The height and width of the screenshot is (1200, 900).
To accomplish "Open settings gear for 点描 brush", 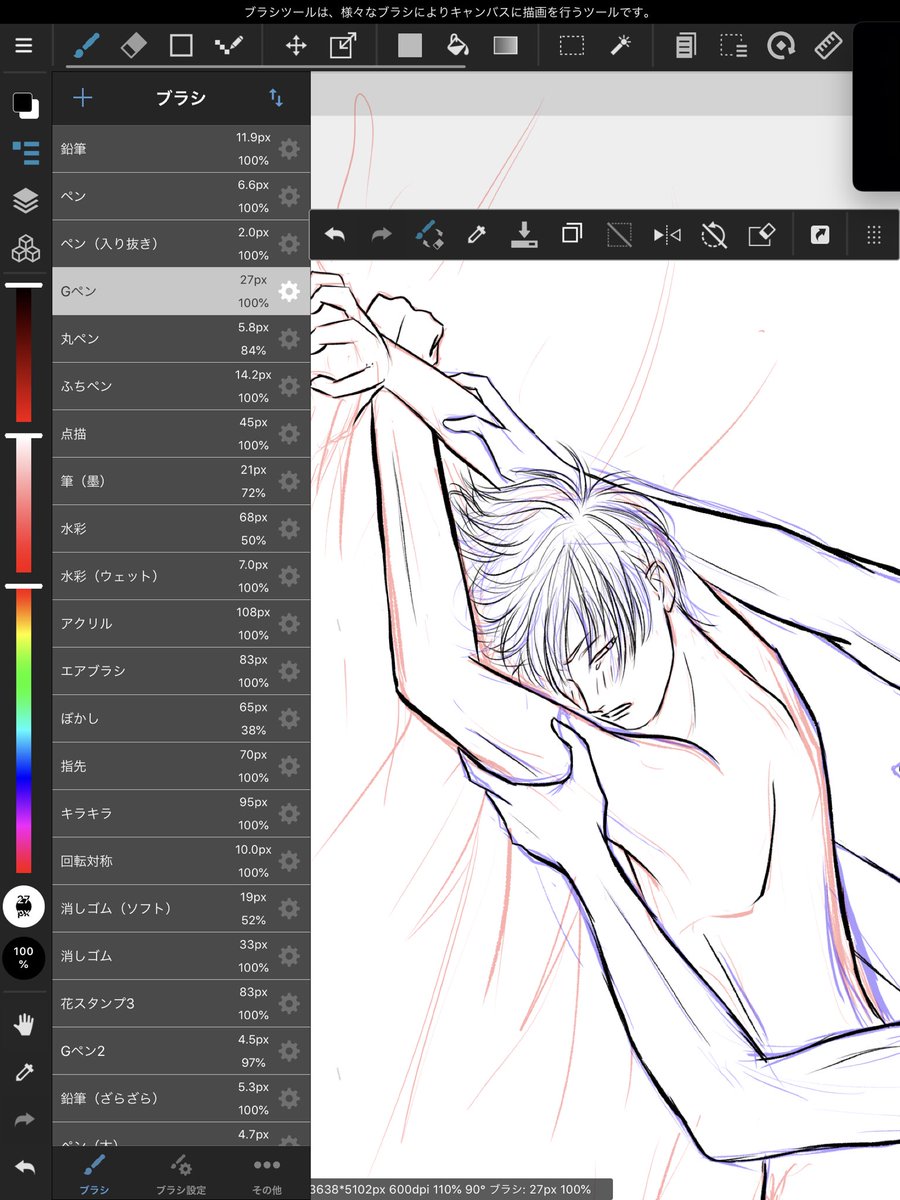I will [289, 434].
